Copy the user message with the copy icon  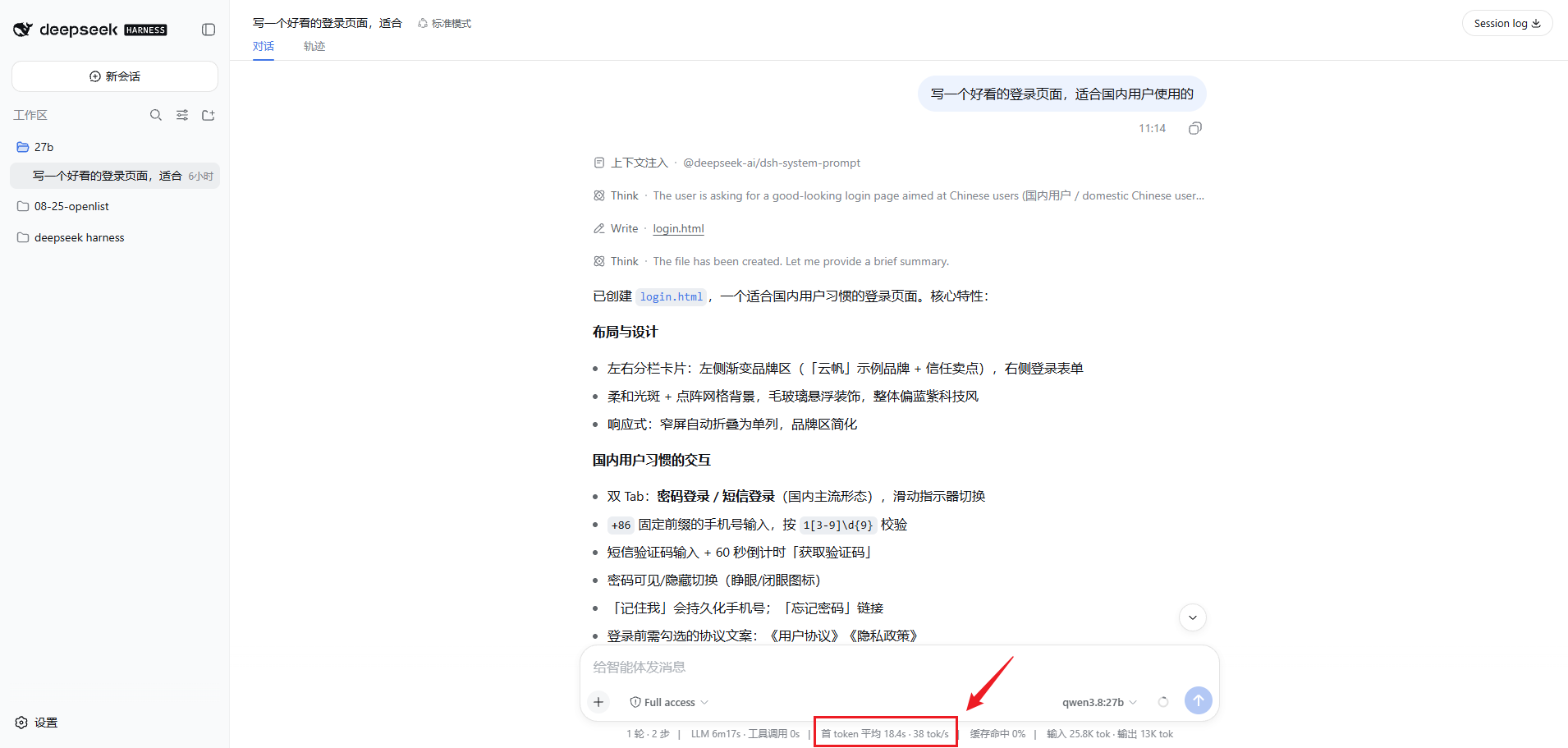click(1195, 128)
